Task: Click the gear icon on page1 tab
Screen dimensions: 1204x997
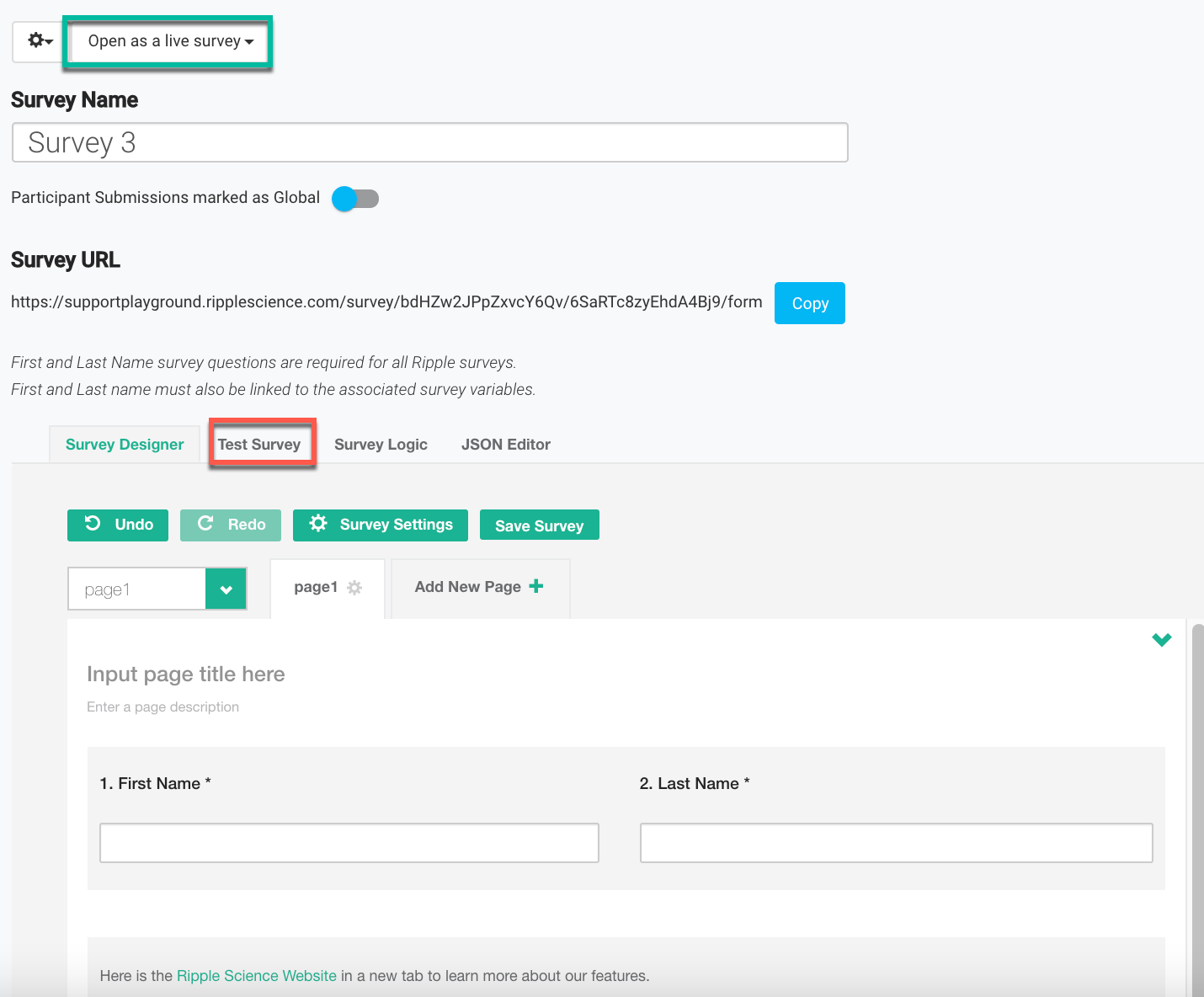Action: click(x=354, y=588)
